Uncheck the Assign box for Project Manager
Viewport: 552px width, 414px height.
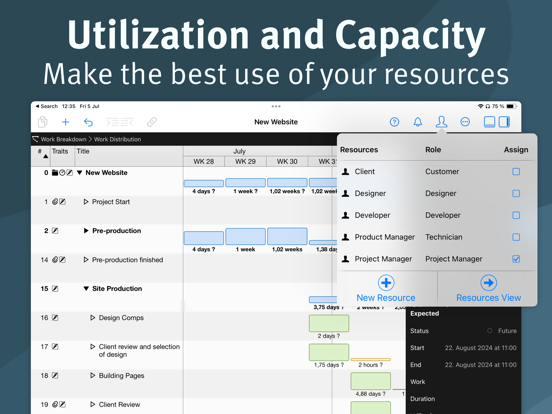pos(516,259)
